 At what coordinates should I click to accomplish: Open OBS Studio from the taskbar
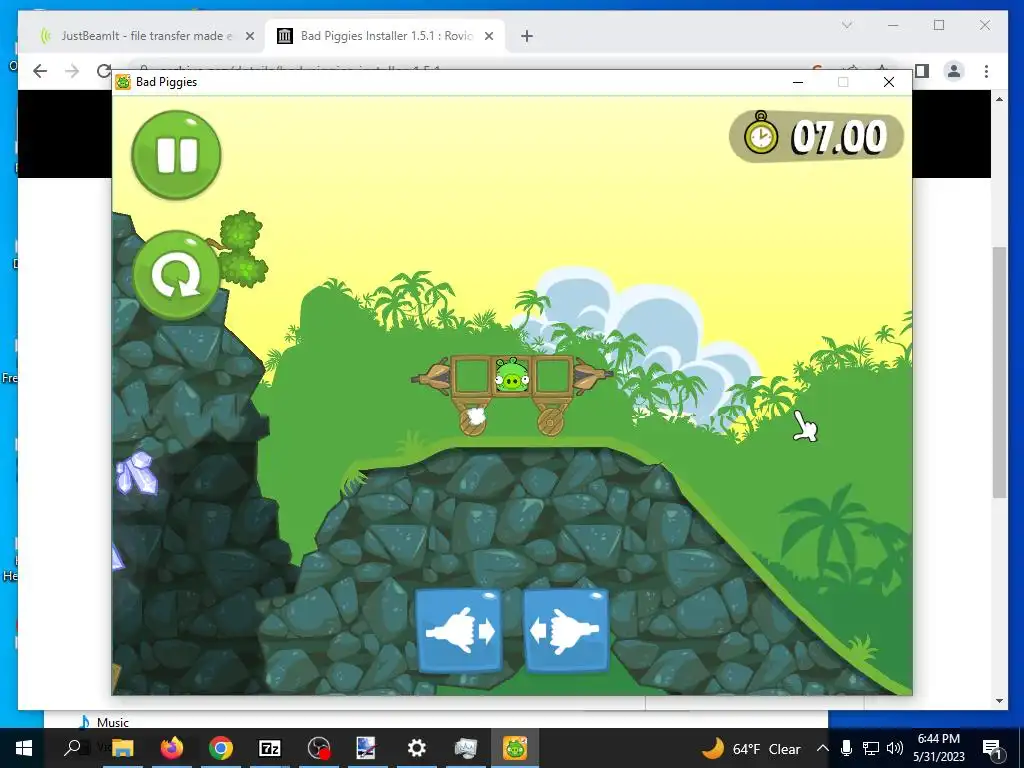[319, 748]
